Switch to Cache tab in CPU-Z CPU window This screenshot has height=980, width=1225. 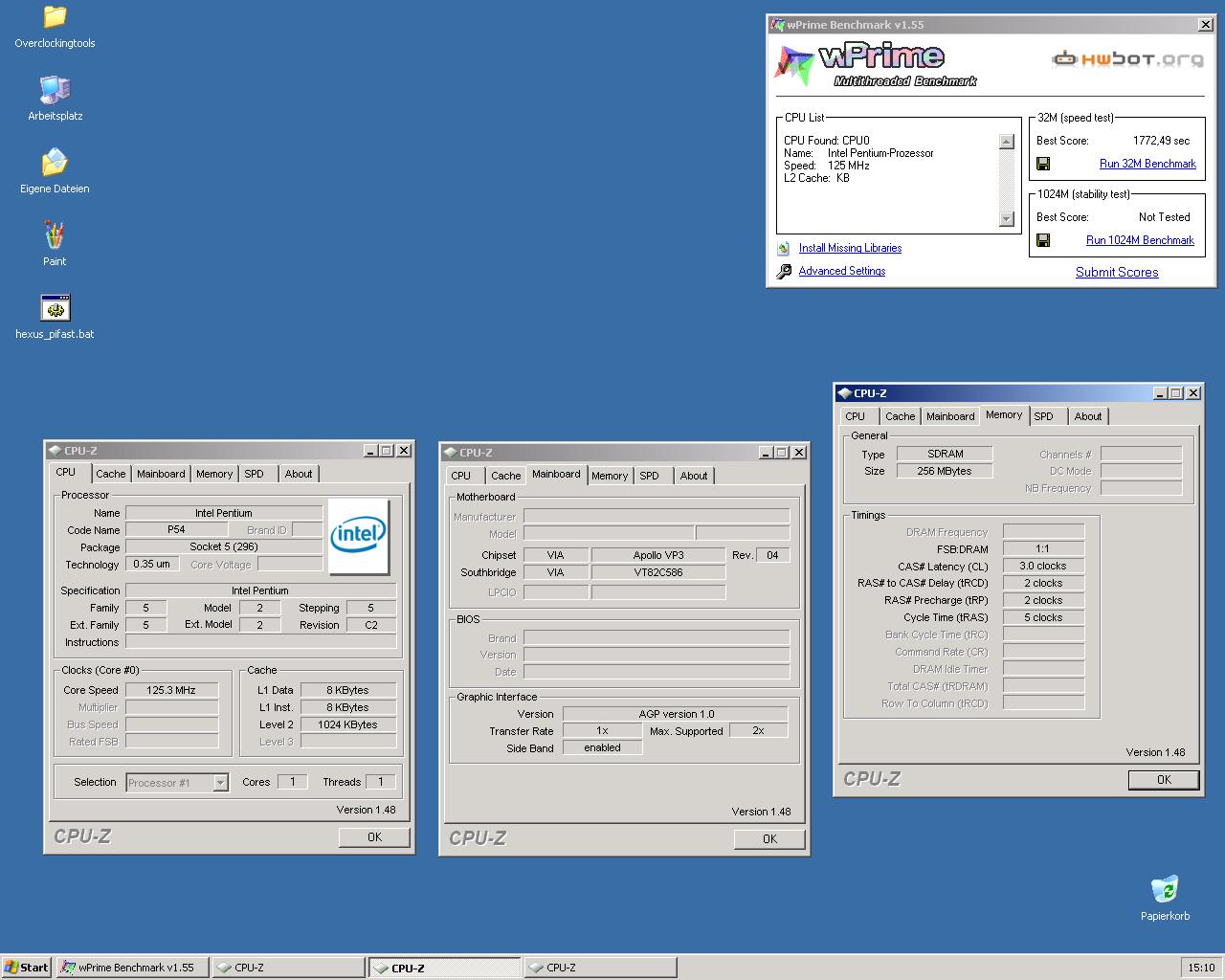pos(110,474)
